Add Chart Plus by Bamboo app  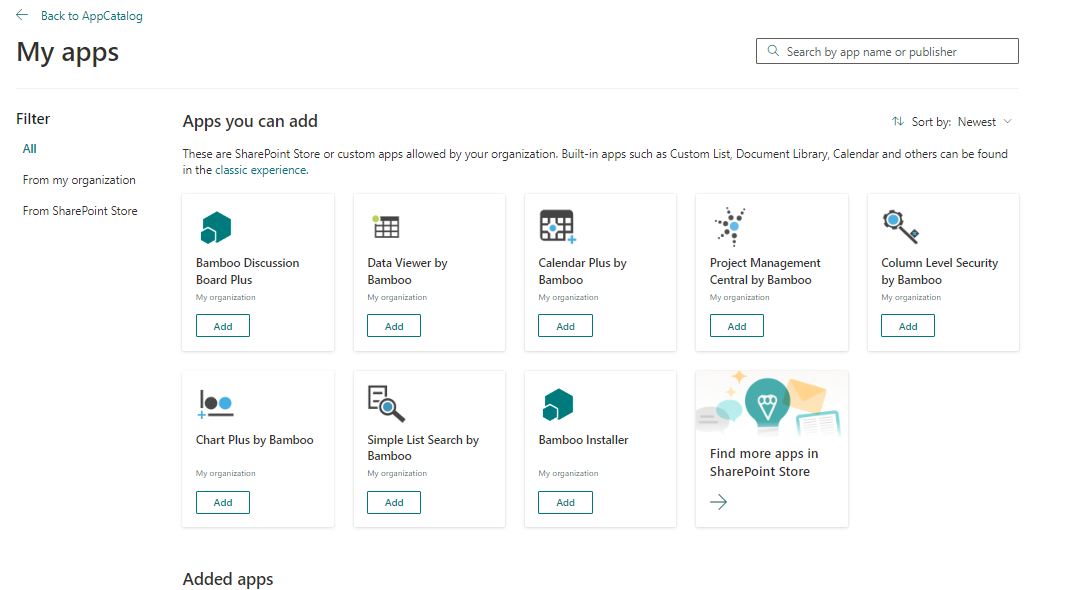click(223, 502)
